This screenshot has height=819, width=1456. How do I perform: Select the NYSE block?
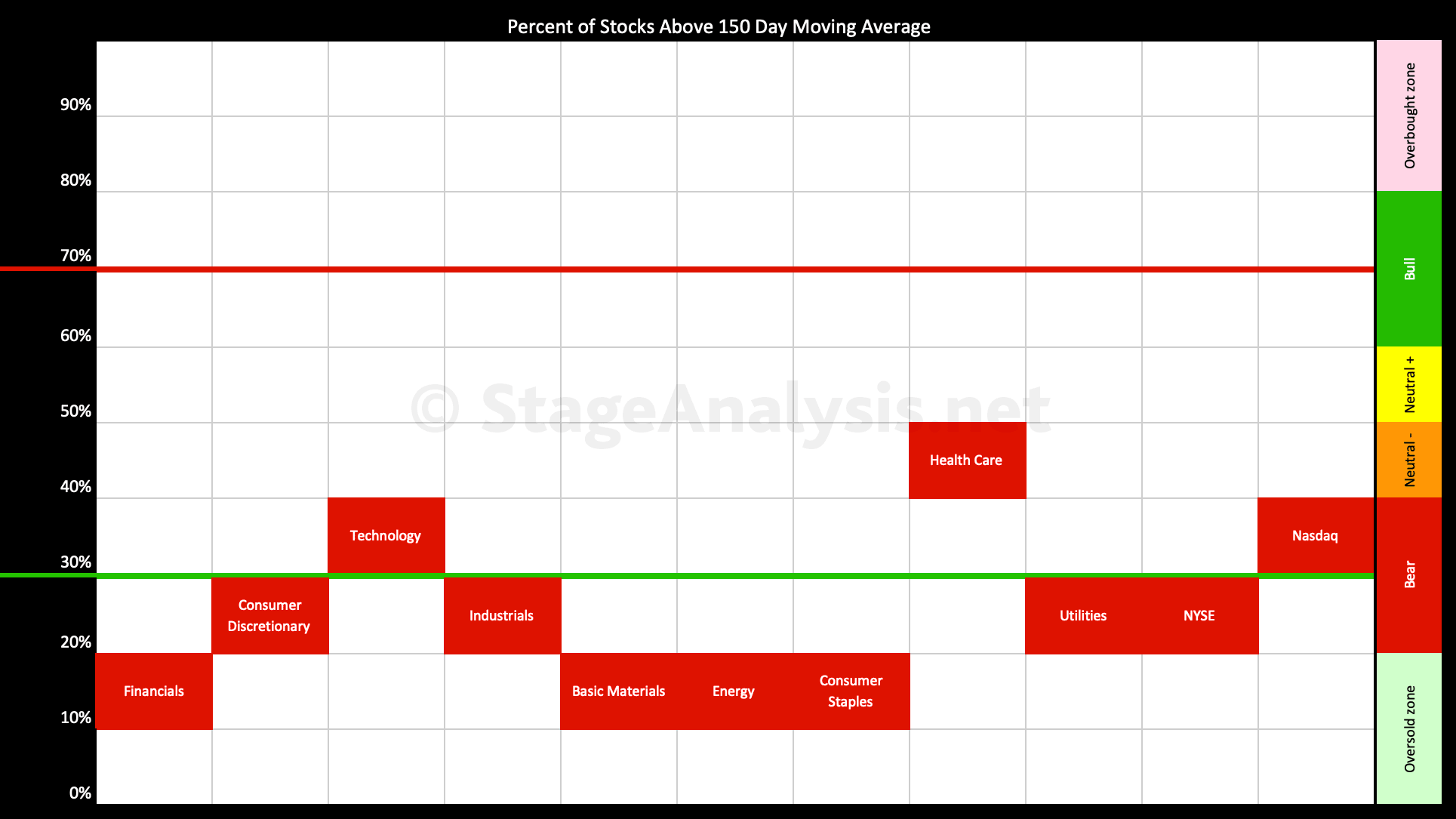tap(1200, 616)
